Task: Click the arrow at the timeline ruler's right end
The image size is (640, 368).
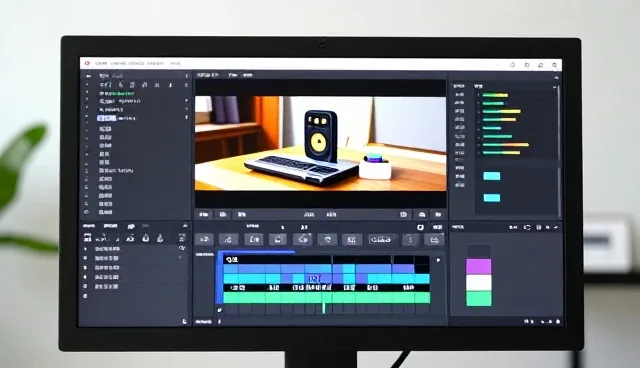Action: [x=438, y=260]
